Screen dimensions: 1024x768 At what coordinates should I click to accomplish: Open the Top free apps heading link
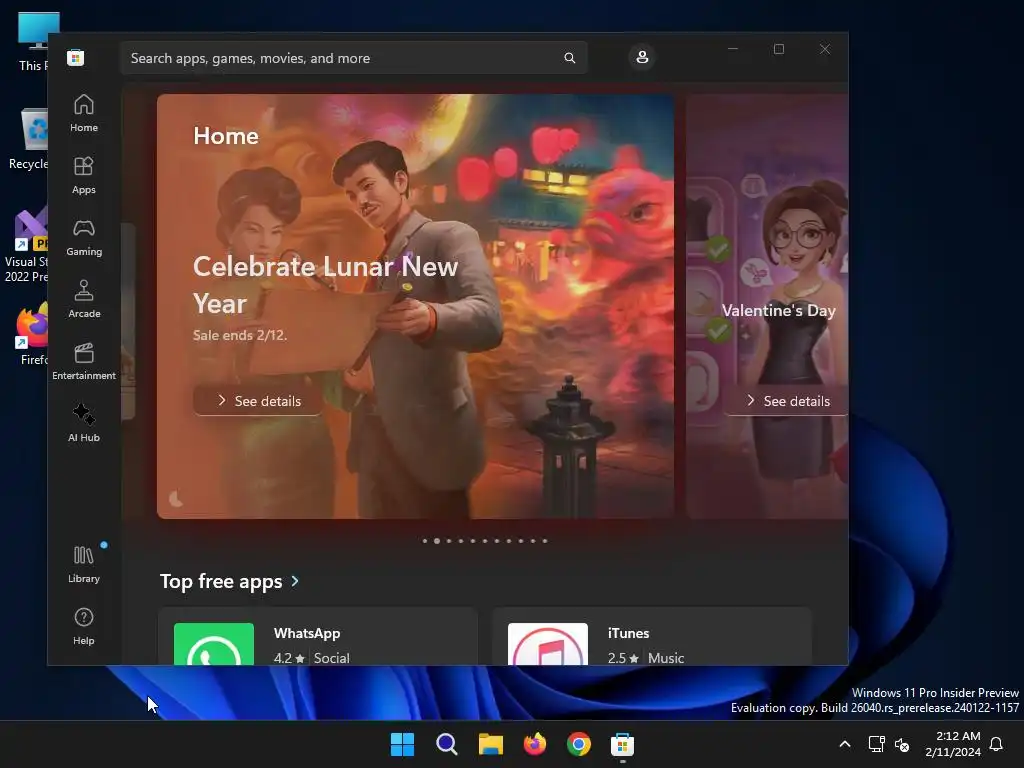click(x=221, y=581)
